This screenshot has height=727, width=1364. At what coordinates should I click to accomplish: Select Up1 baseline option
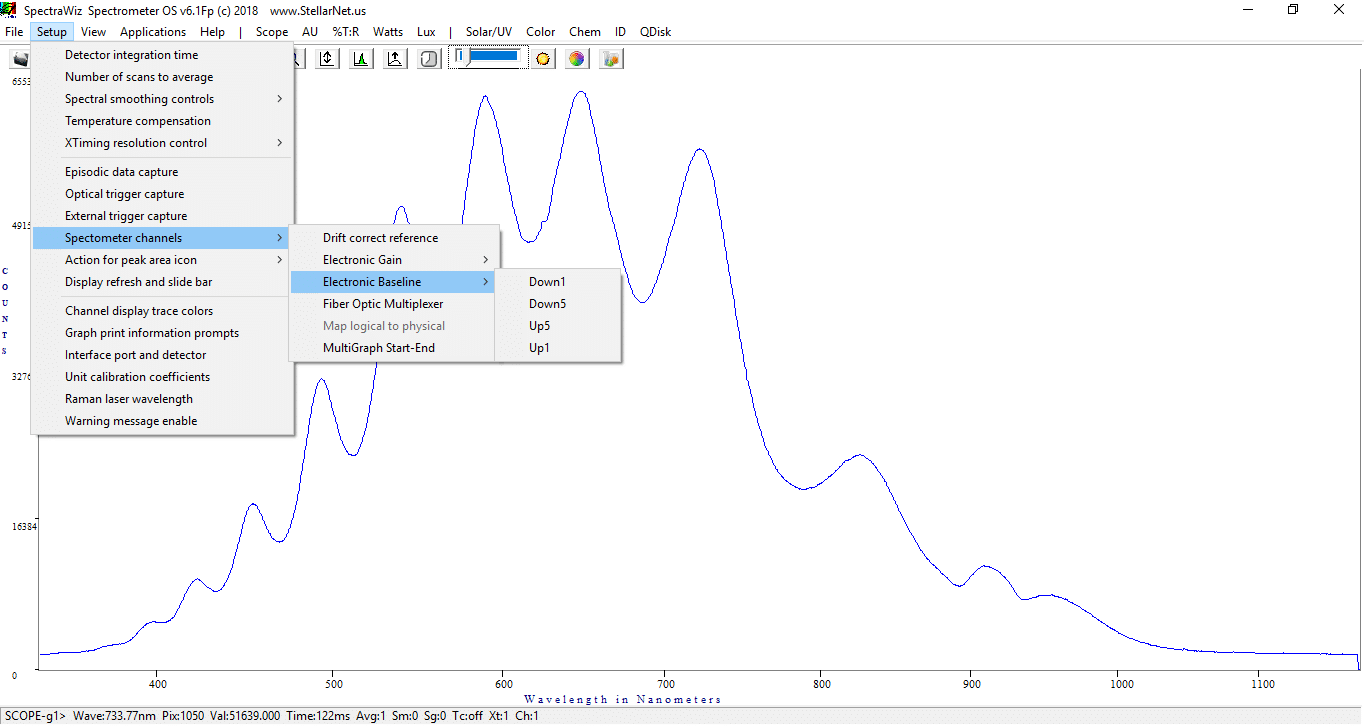[558, 348]
